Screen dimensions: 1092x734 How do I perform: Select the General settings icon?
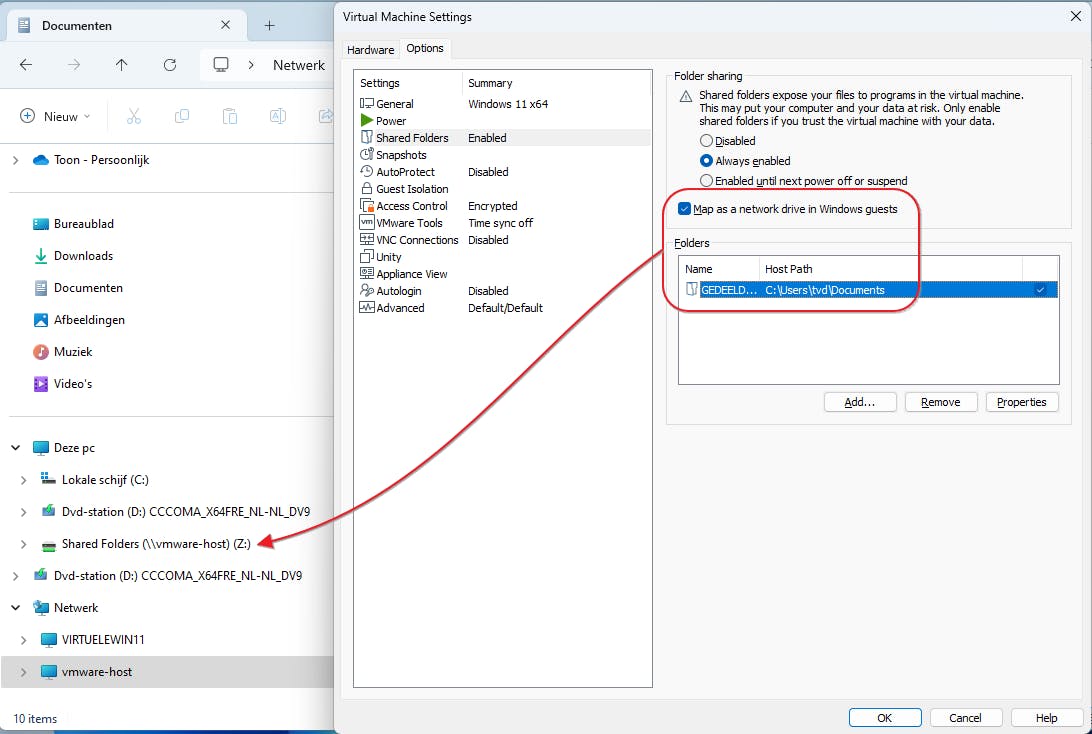coord(366,103)
